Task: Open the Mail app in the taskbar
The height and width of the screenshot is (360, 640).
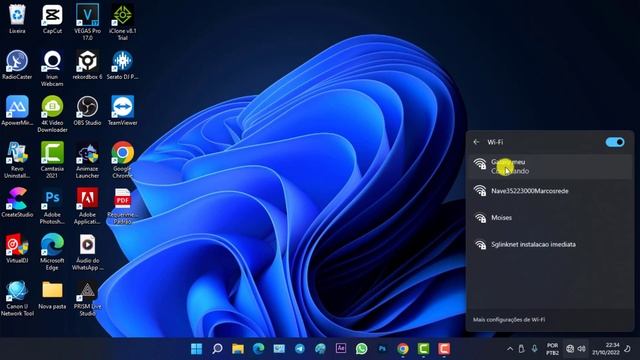Action: pyautogui.click(x=279, y=349)
